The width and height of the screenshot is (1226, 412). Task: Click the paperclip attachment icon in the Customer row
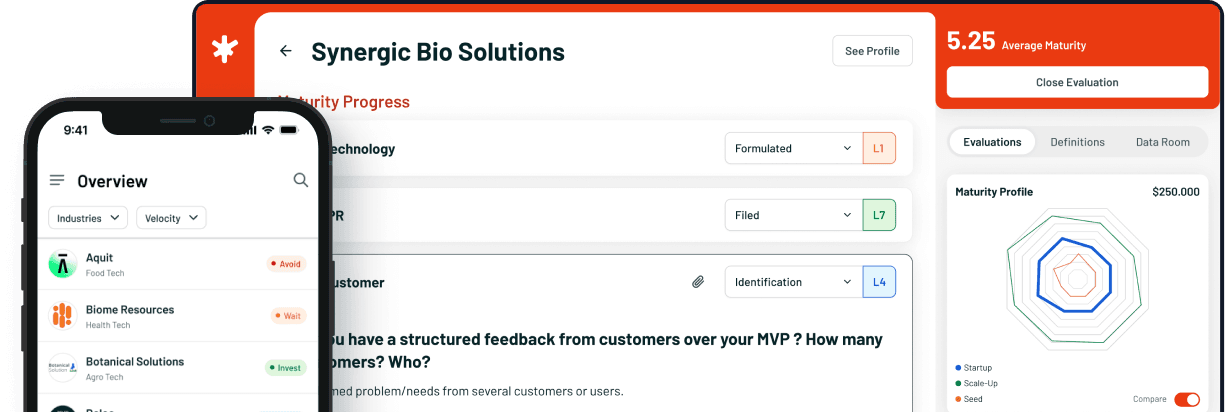pos(698,282)
